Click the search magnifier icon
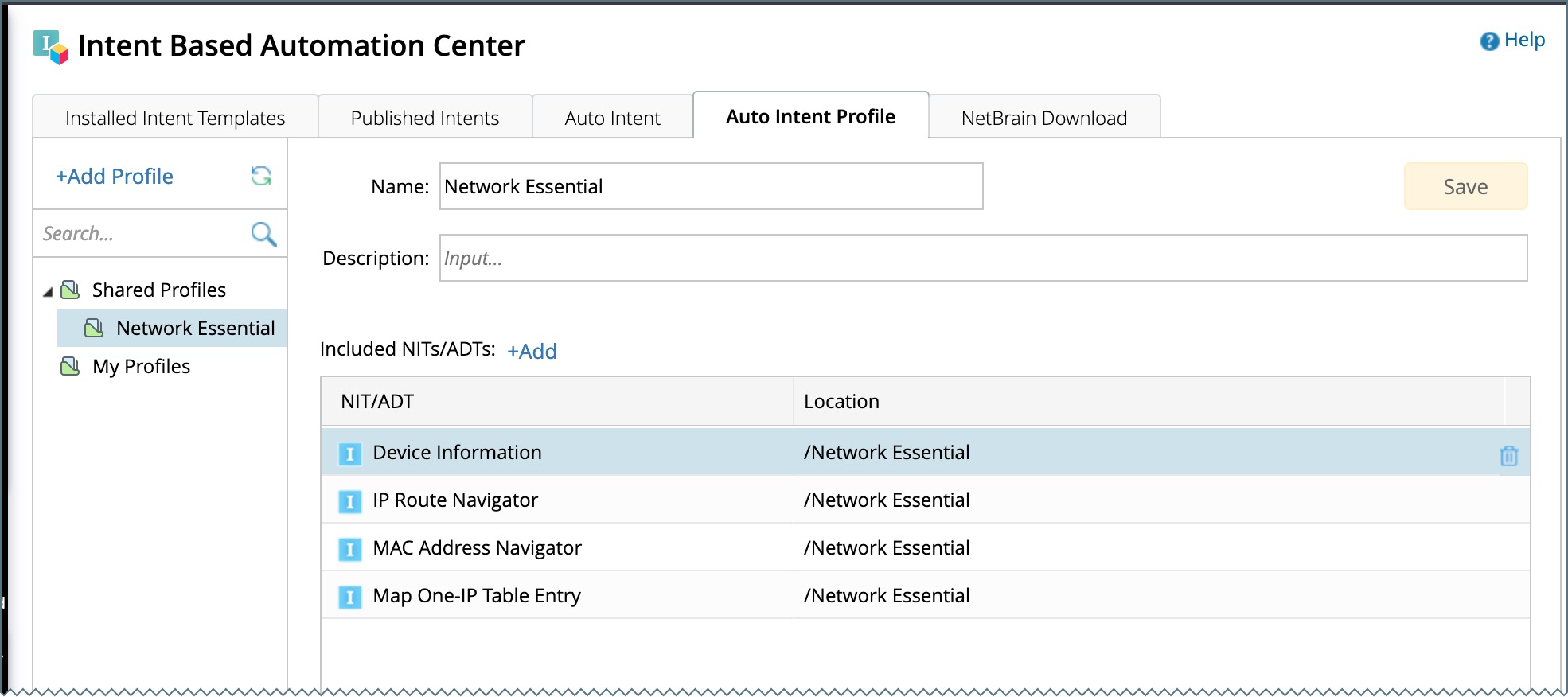The height and width of the screenshot is (697, 1568). tap(263, 234)
